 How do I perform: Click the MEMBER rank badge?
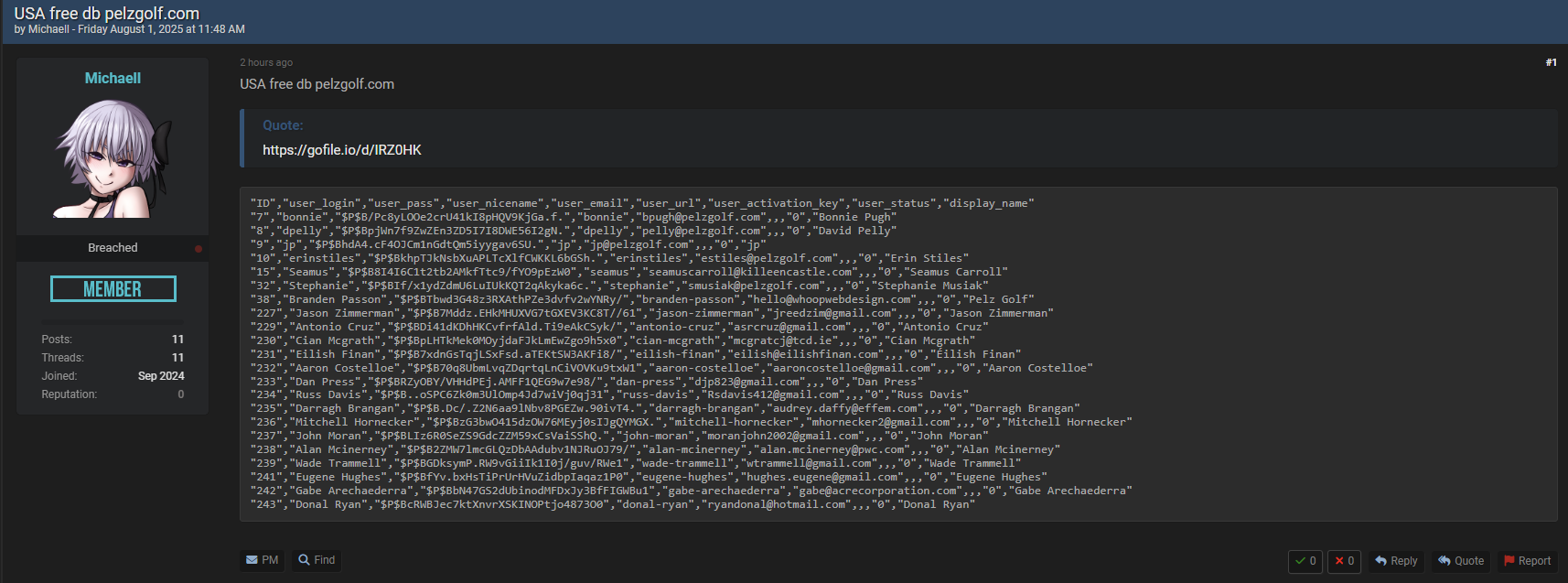click(113, 289)
